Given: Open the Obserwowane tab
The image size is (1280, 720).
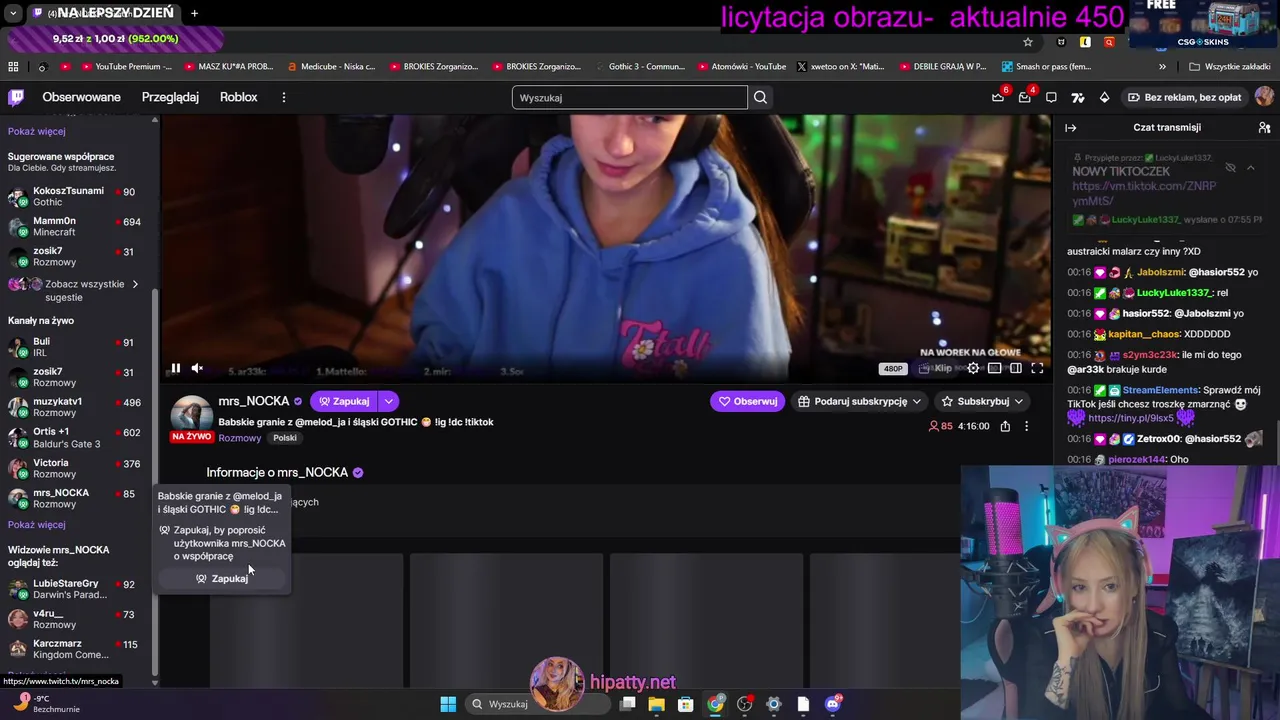Looking at the screenshot, I should coord(81,97).
